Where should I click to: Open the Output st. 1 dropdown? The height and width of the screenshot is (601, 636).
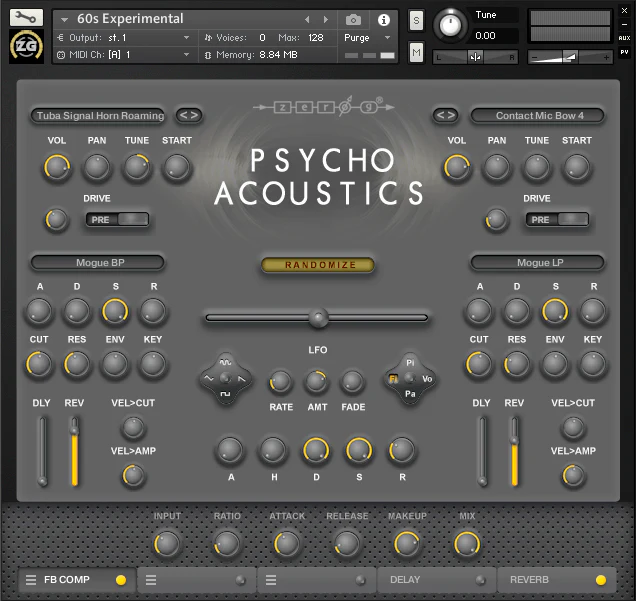(x=124, y=38)
